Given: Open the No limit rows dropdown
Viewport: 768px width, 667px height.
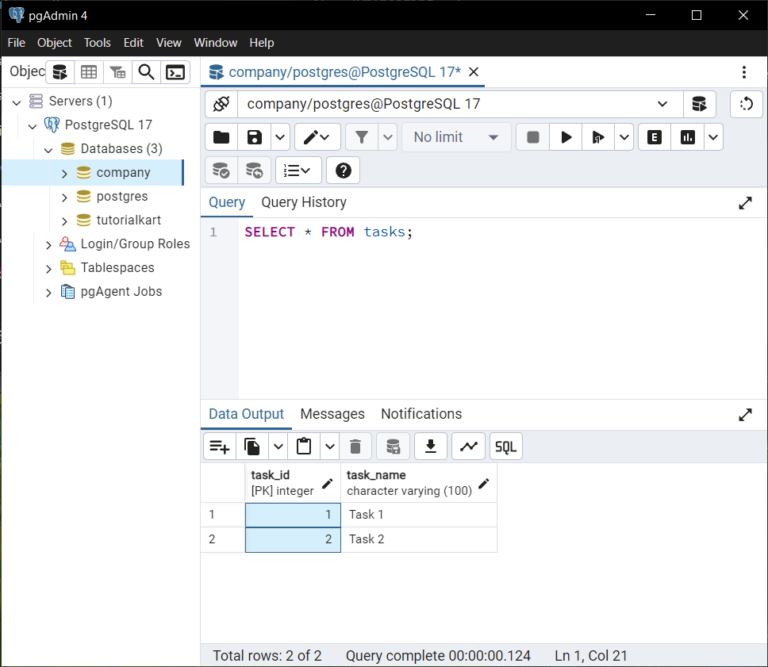Looking at the screenshot, I should (456, 137).
